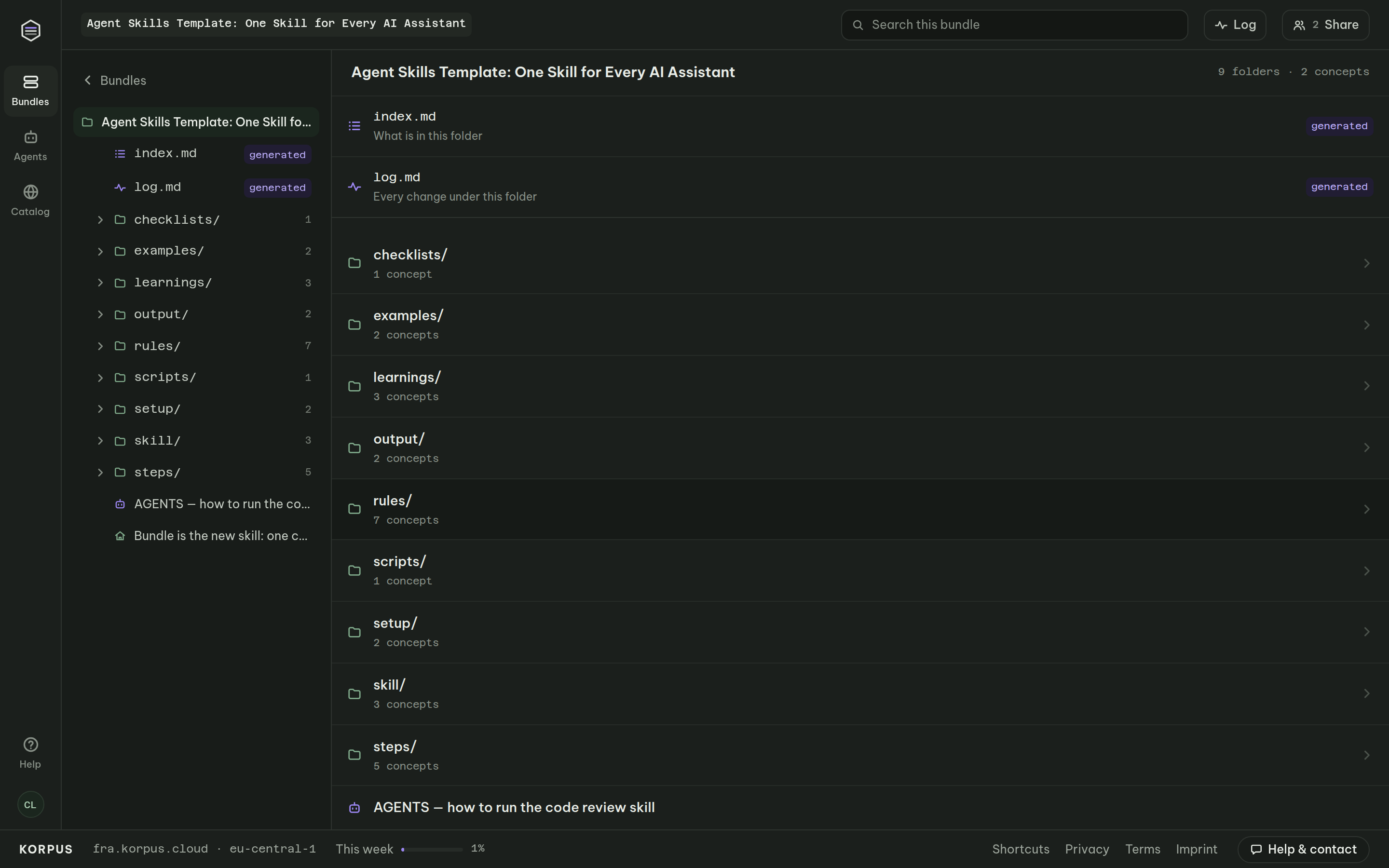Image resolution: width=1389 pixels, height=868 pixels.
Task: Click the Korpus logo icon
Action: coord(30,30)
